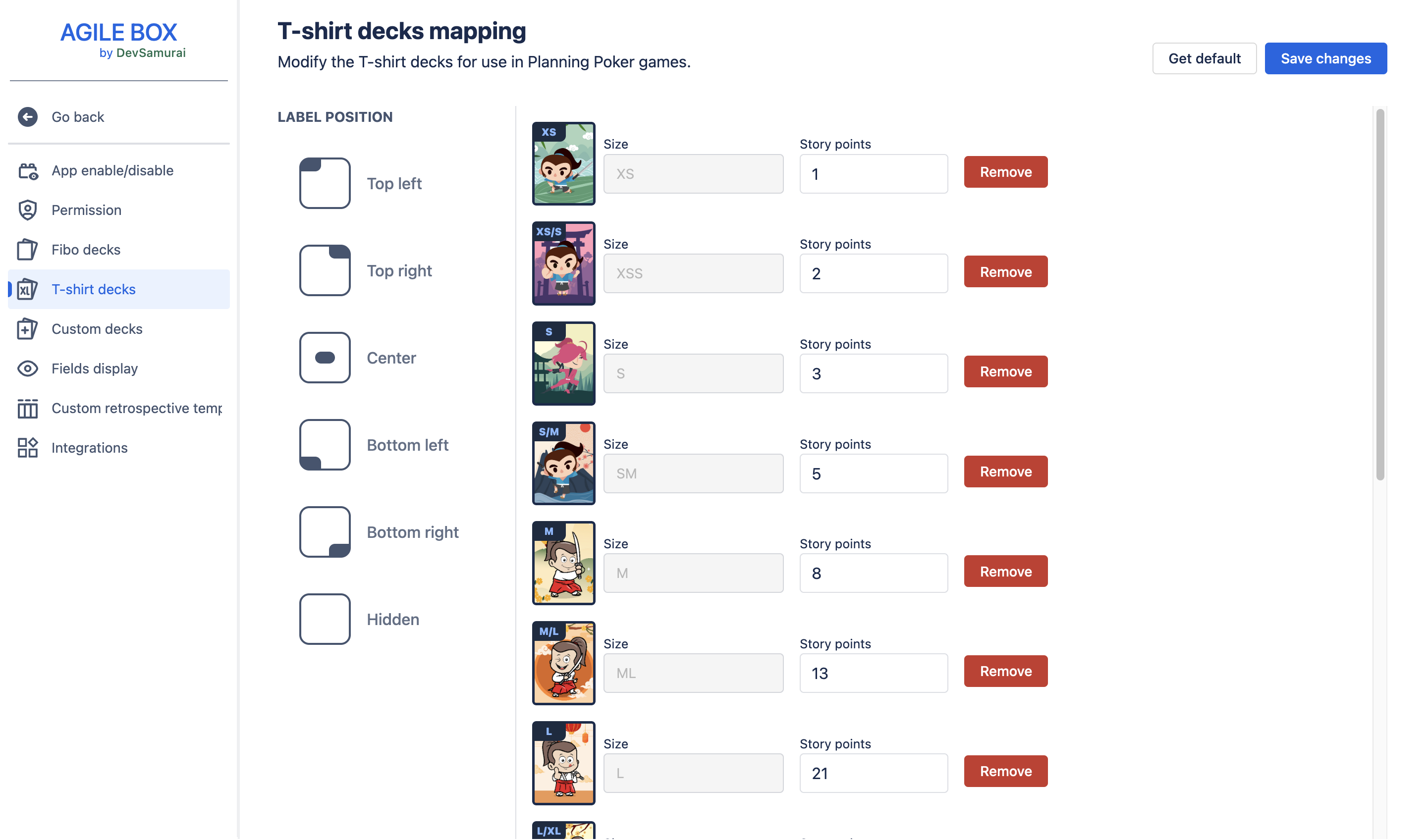The image size is (1427, 840).
Task: Click the Save changes button
Action: (x=1325, y=59)
